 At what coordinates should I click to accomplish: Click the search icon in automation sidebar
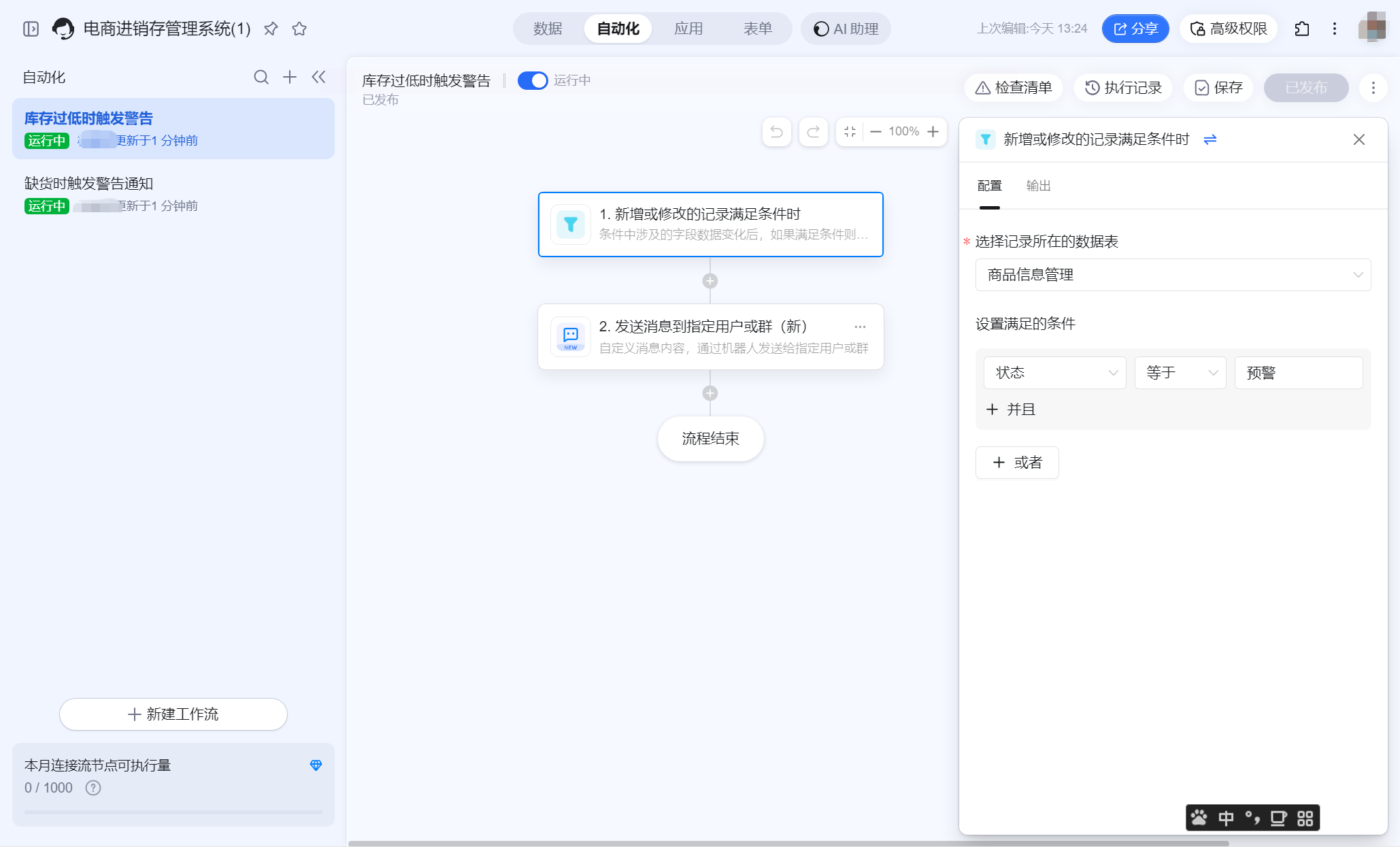[261, 78]
